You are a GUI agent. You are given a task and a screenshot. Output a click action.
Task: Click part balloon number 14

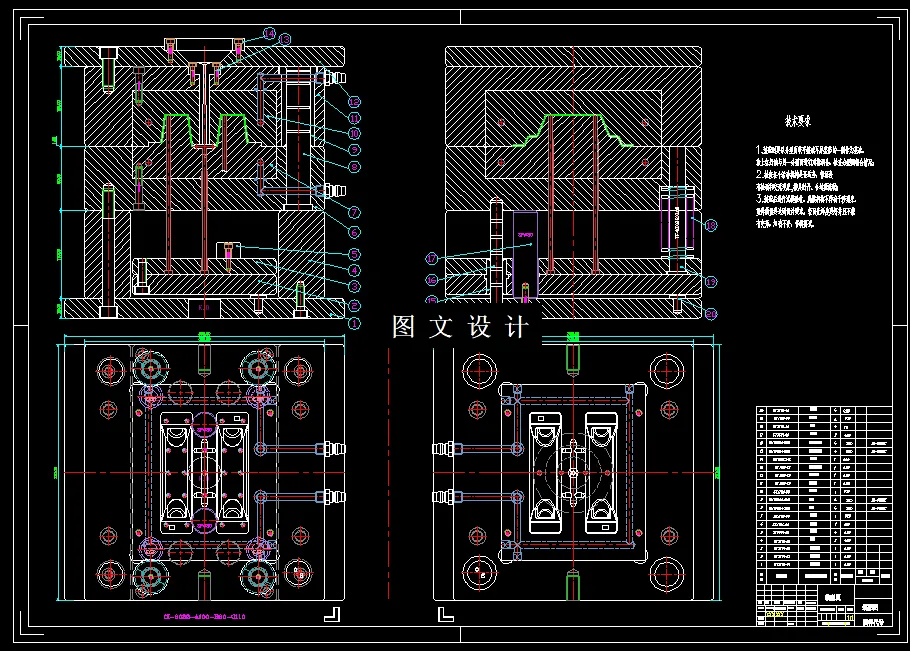point(269,34)
